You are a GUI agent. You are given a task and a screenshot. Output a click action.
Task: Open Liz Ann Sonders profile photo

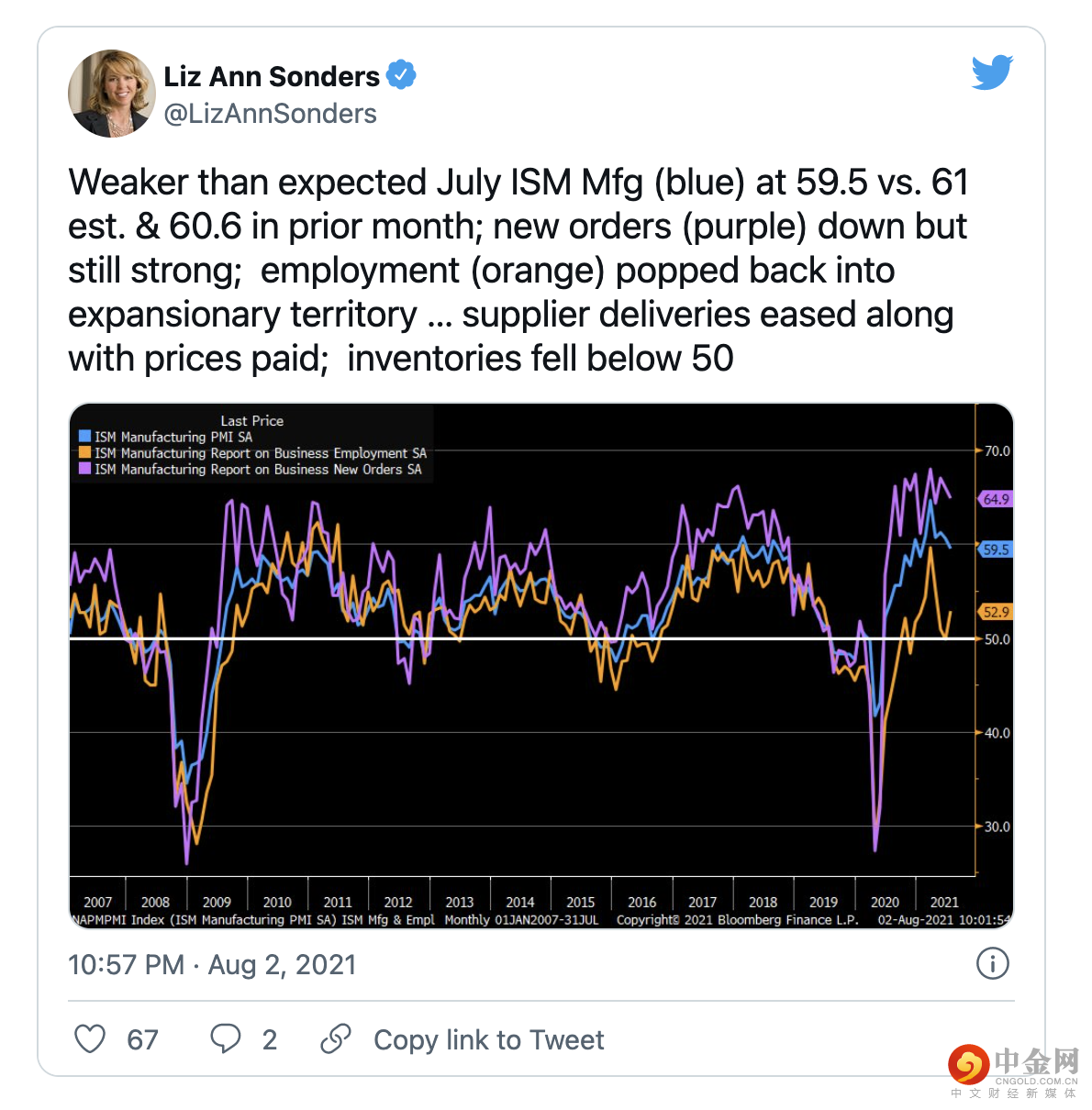112,94
